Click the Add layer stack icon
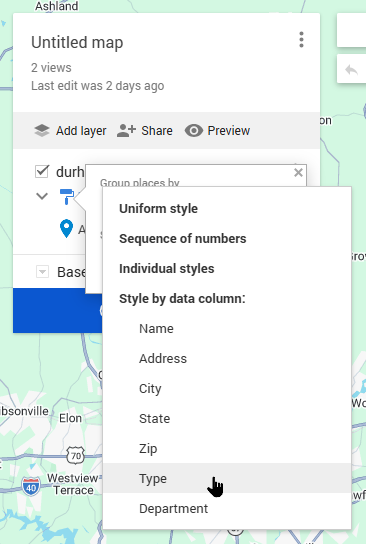 [x=42, y=130]
